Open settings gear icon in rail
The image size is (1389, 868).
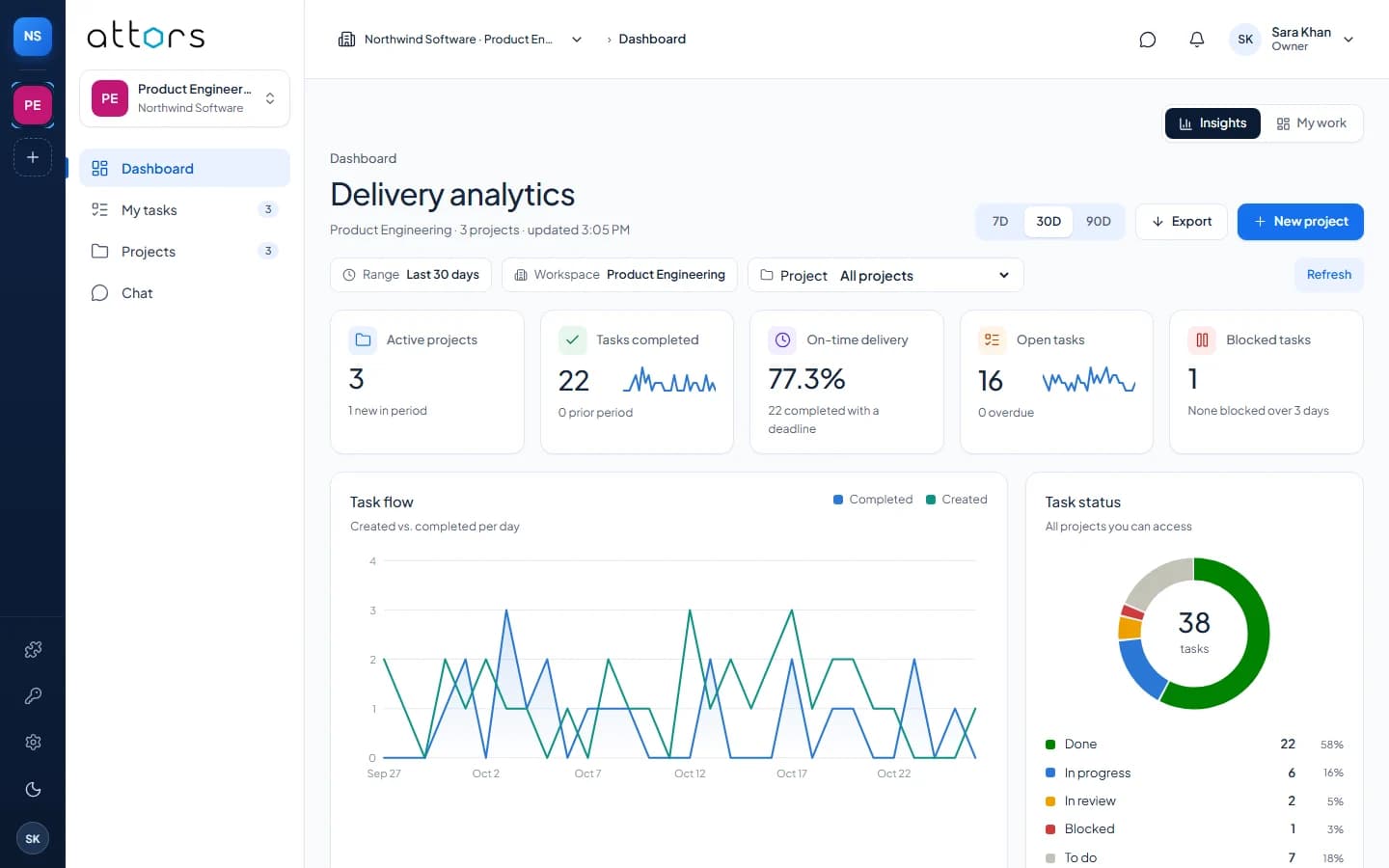33,742
